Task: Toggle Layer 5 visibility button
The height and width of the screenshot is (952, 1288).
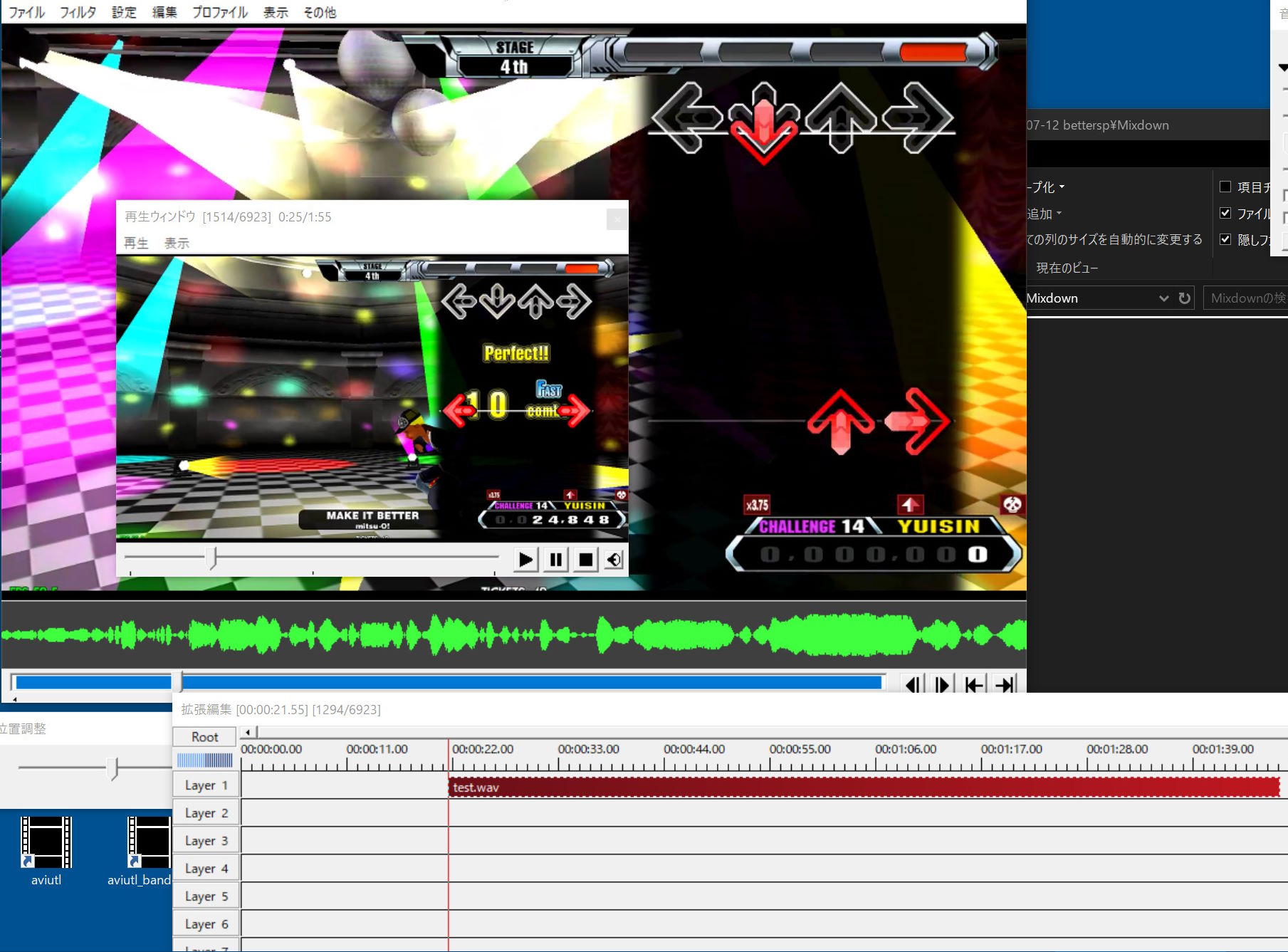Action: 206,896
